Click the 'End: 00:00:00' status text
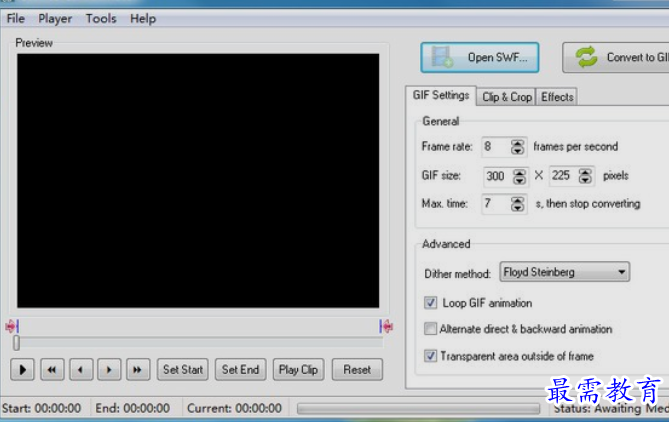Image resolution: width=669 pixels, height=422 pixels. [132, 408]
